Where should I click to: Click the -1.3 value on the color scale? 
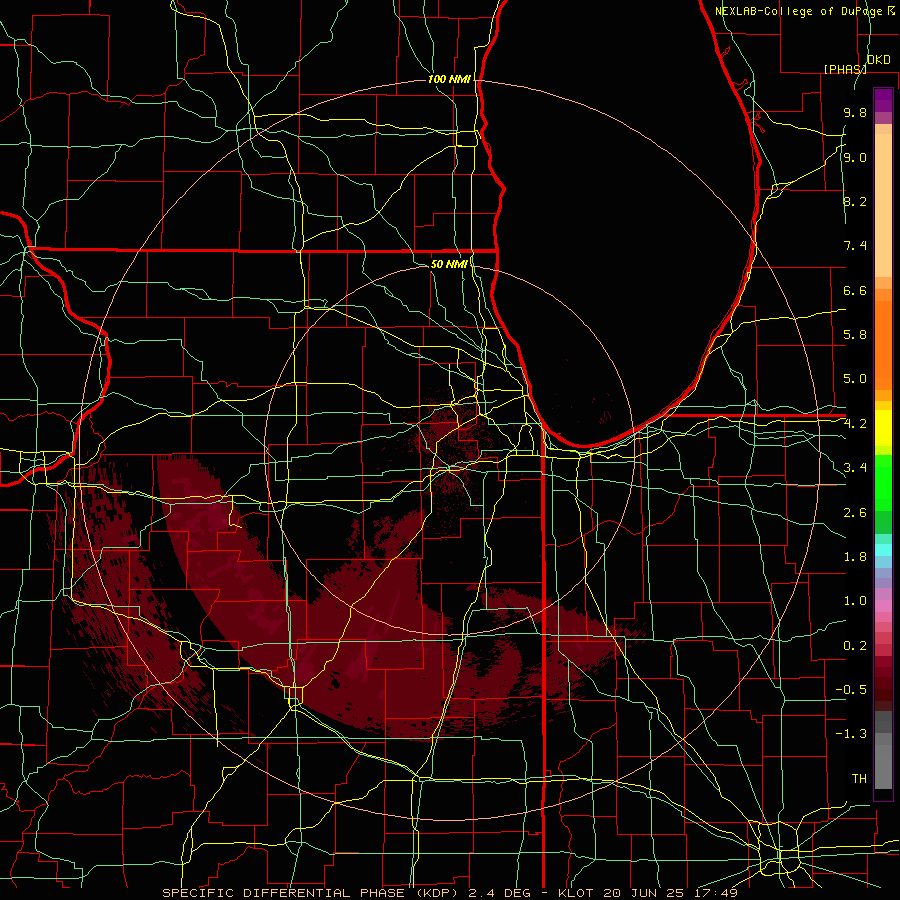point(851,734)
